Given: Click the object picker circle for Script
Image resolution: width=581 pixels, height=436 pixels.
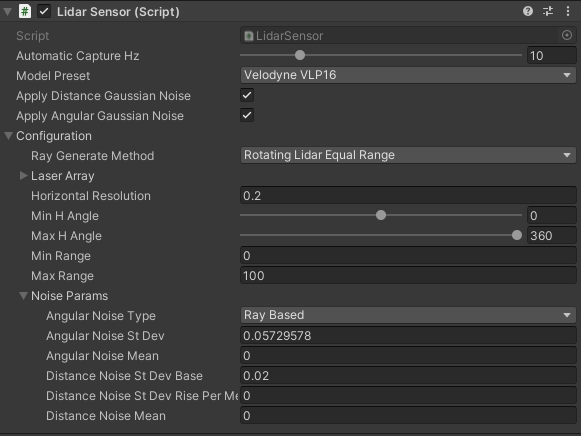Looking at the screenshot, I should click(567, 35).
